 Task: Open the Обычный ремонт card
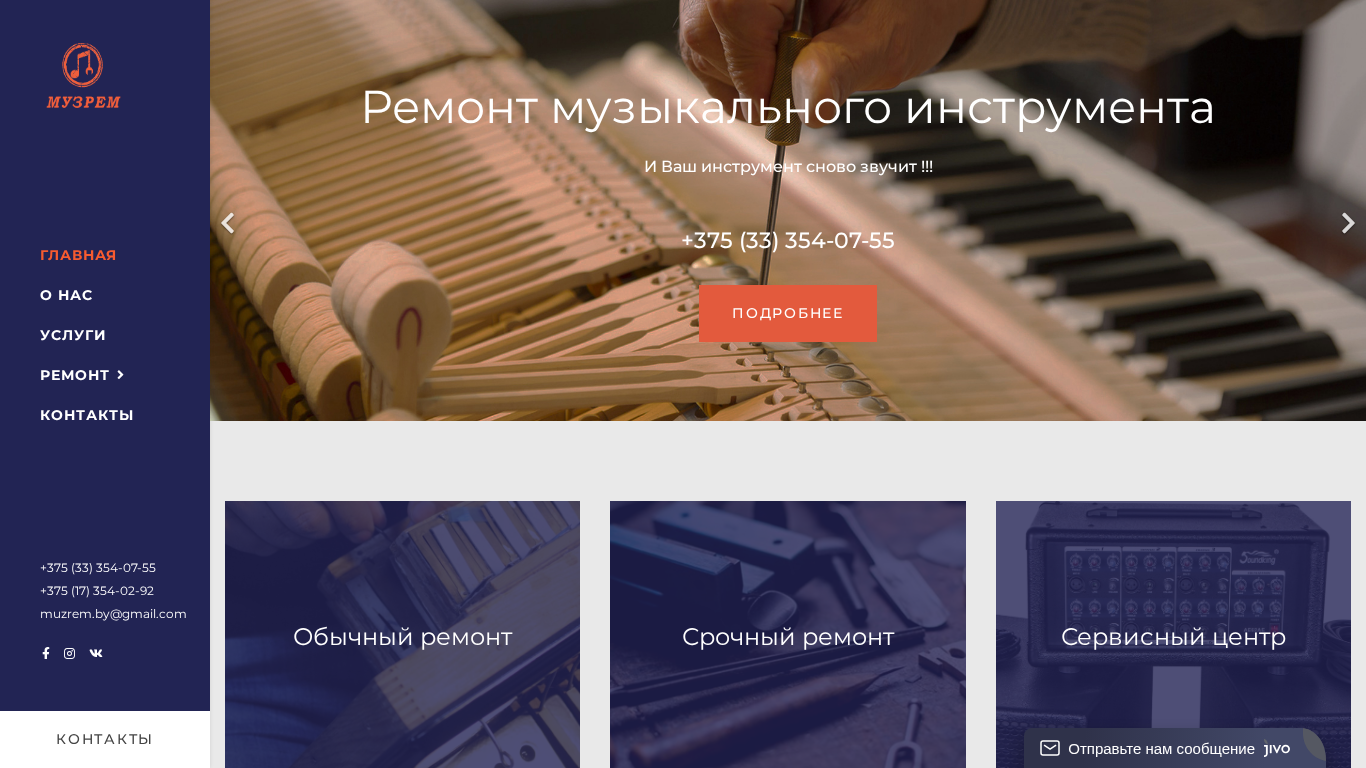(402, 635)
